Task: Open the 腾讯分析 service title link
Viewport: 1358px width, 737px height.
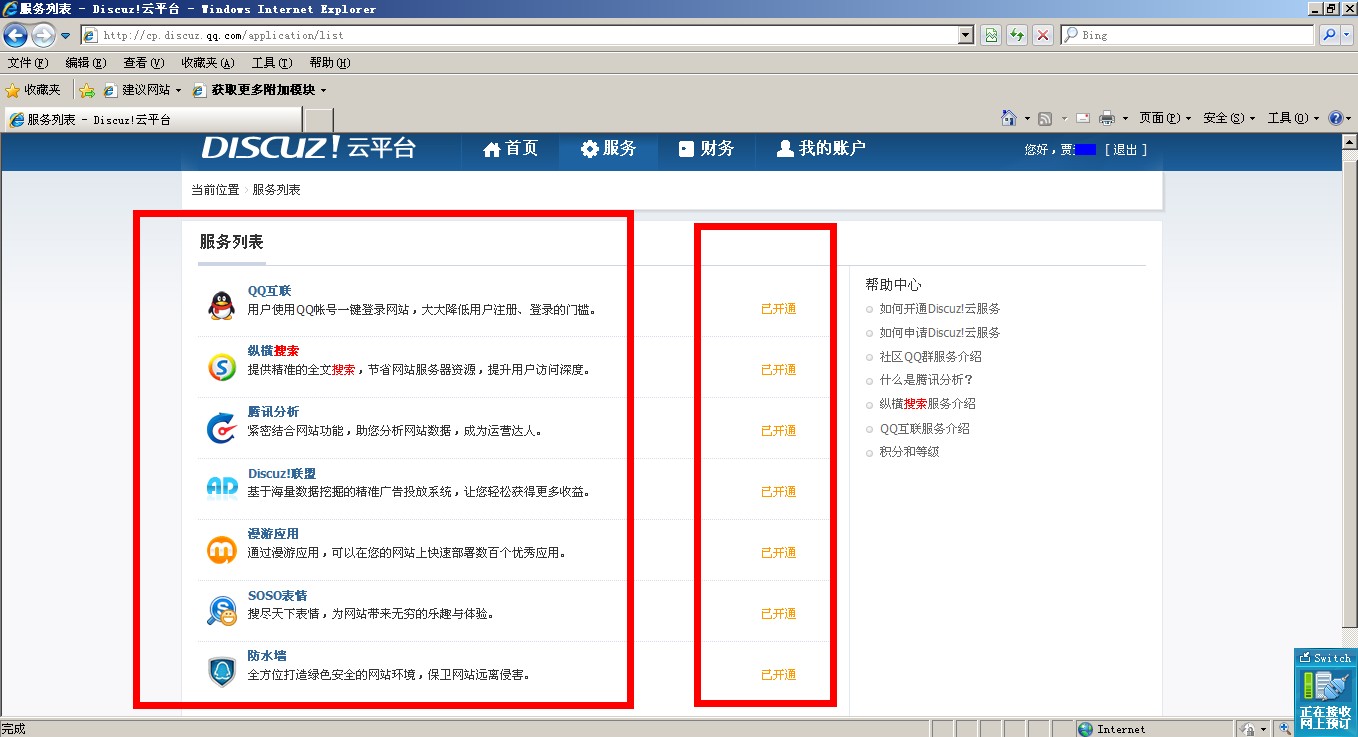Action: point(273,412)
